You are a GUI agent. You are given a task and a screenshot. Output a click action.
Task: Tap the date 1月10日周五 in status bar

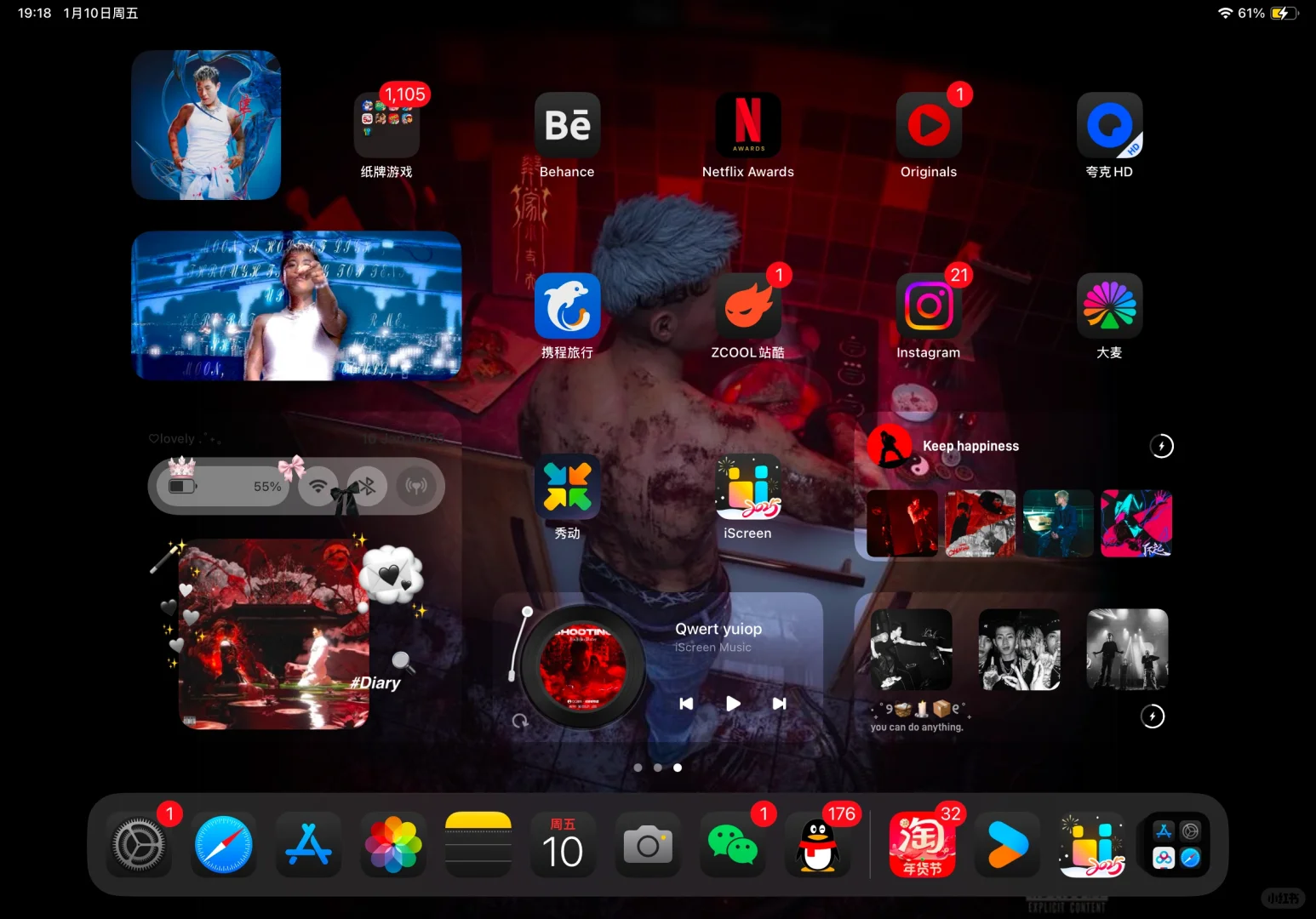(x=100, y=13)
